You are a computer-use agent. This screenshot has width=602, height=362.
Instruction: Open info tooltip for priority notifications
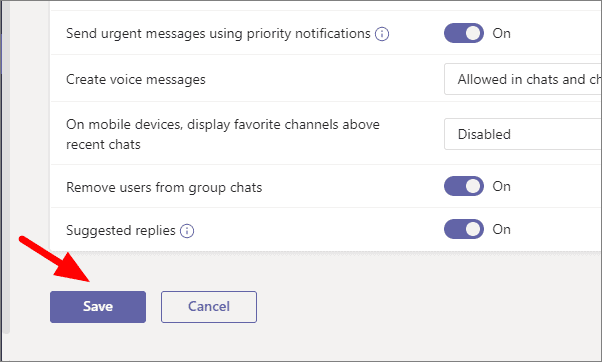point(382,34)
